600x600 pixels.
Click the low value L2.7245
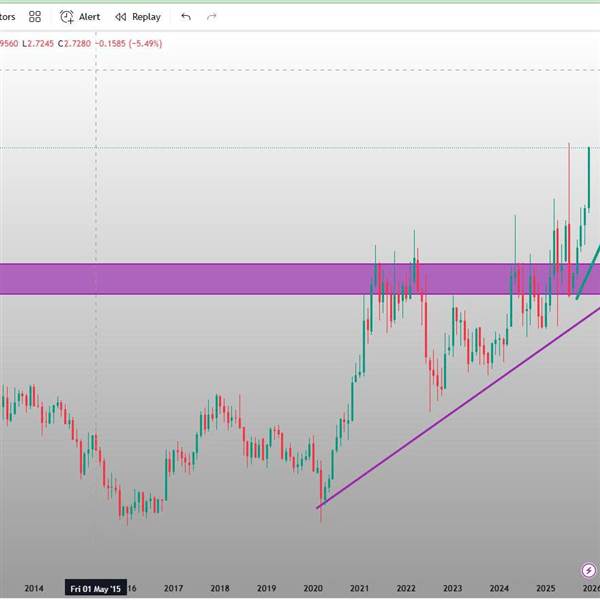[38, 44]
